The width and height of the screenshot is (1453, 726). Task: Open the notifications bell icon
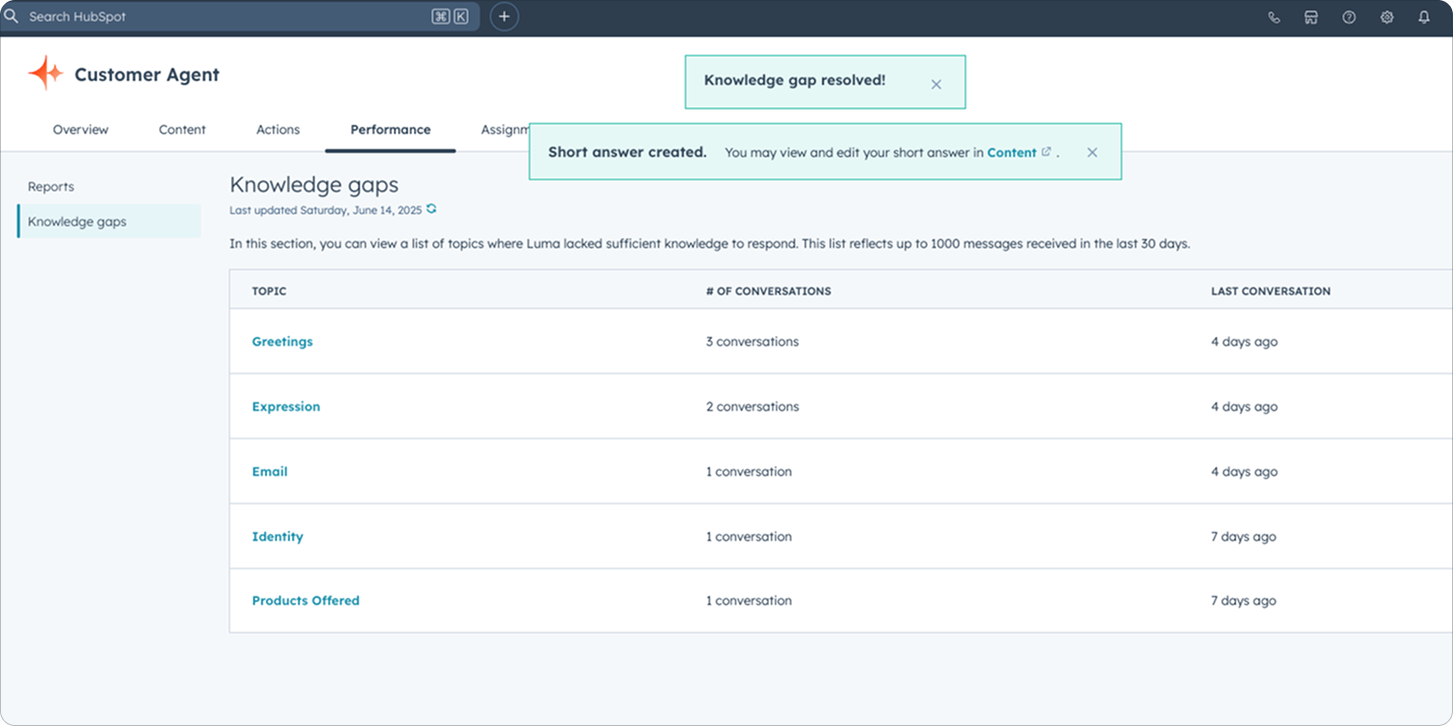pyautogui.click(x=1424, y=17)
